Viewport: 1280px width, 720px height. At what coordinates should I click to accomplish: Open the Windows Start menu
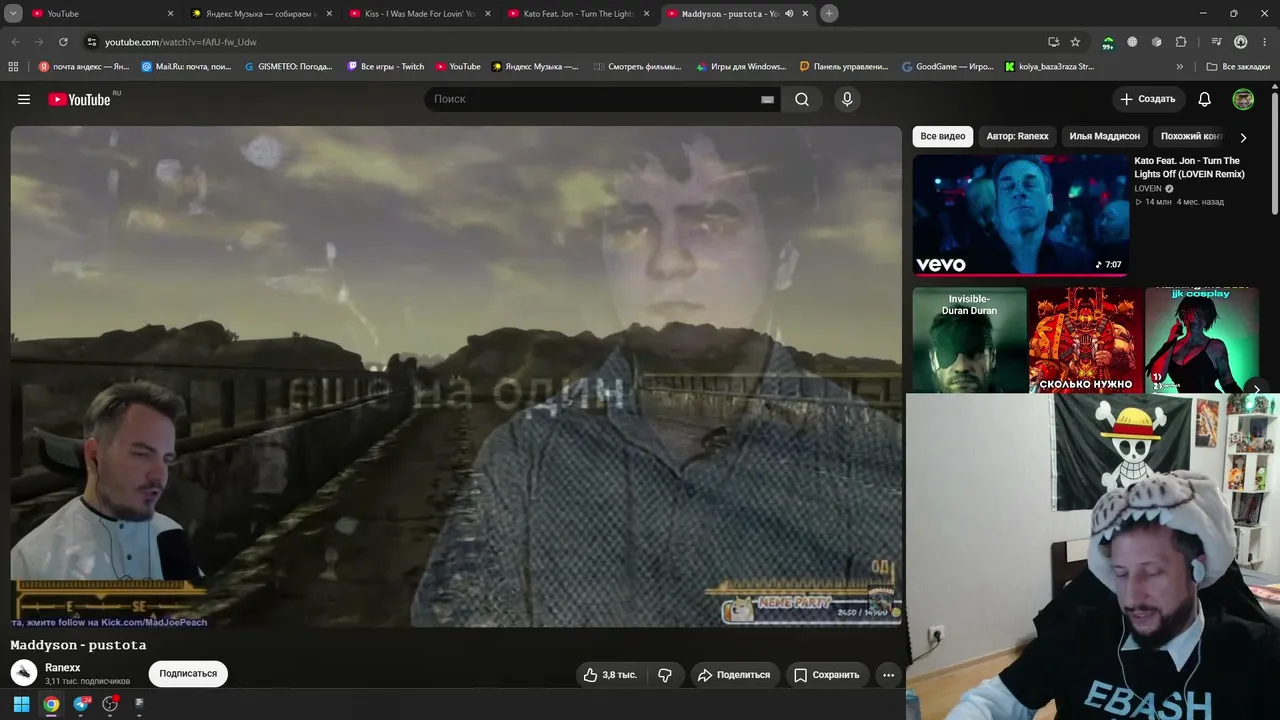[21, 704]
